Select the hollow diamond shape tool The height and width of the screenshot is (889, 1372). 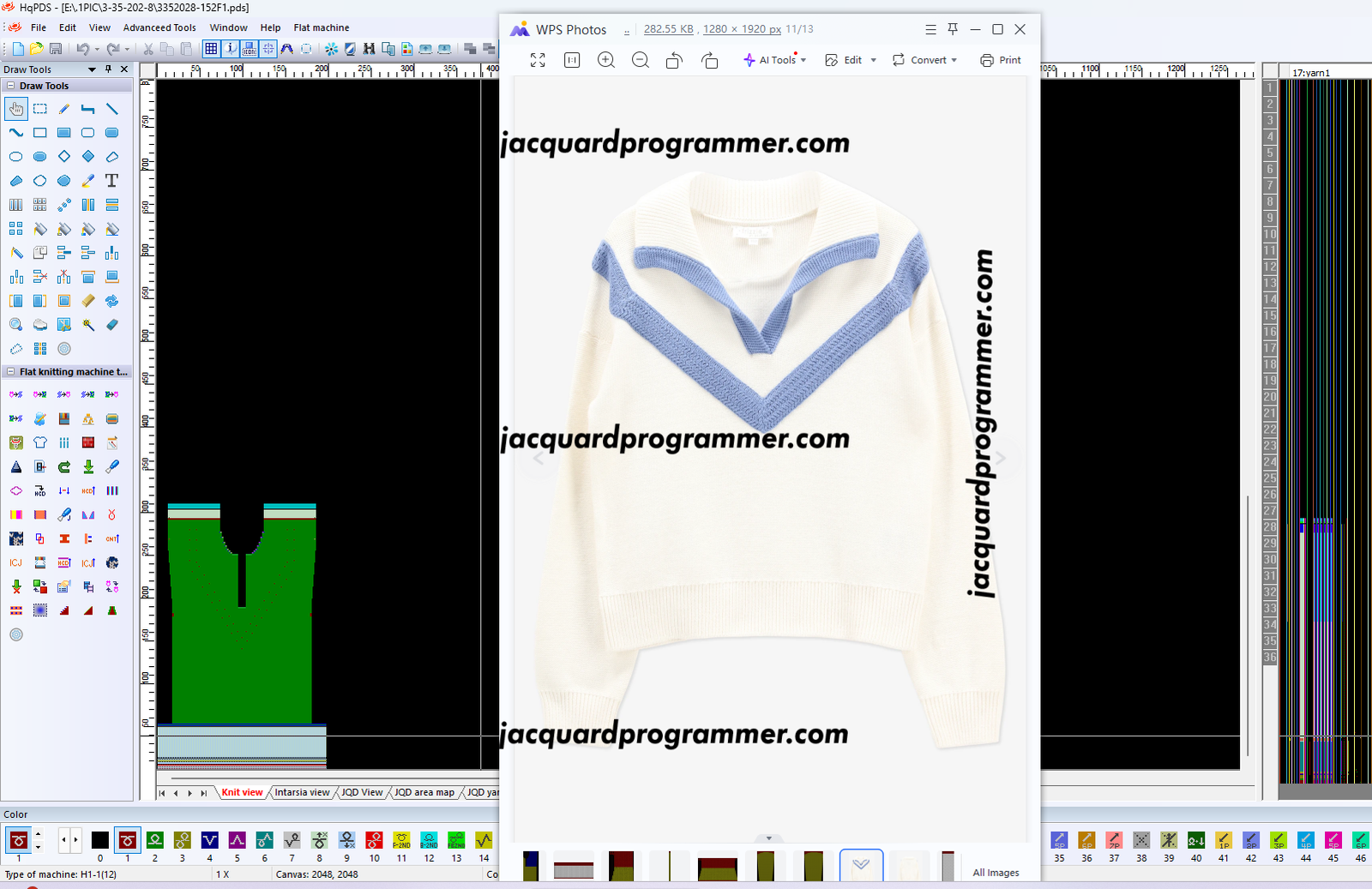click(64, 157)
